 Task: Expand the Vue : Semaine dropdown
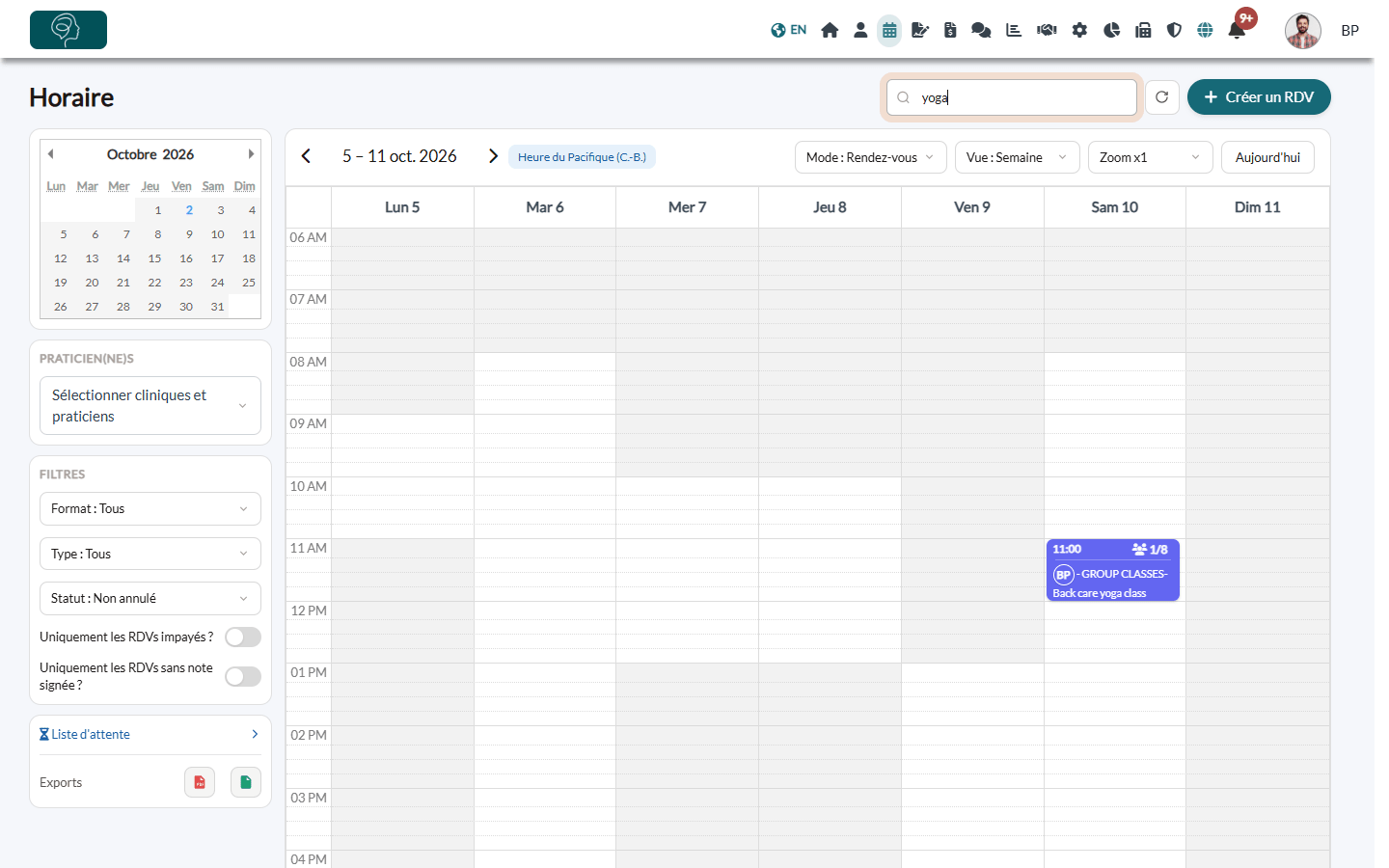pyautogui.click(x=1017, y=157)
